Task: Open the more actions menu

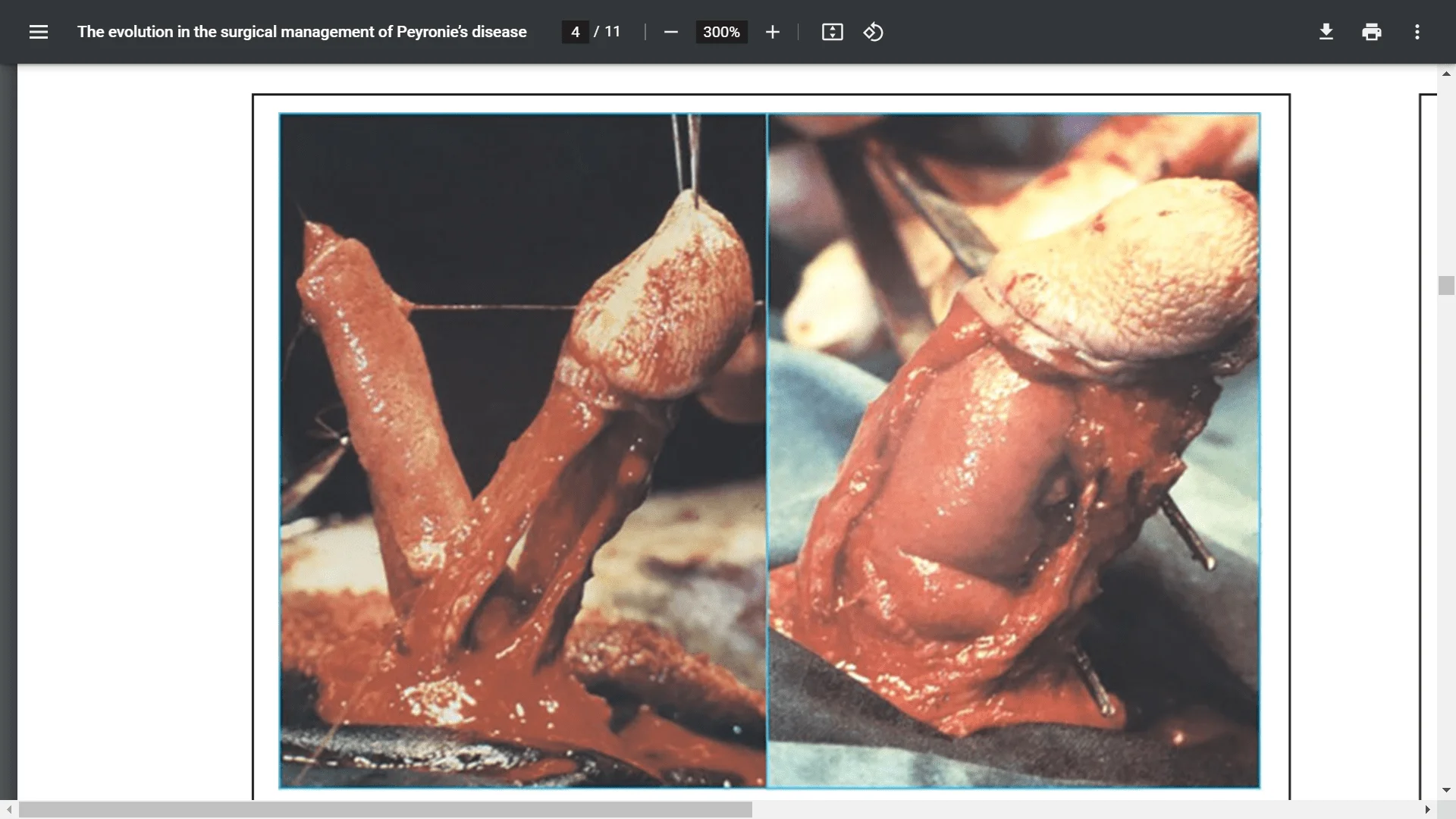Action: point(1417,32)
